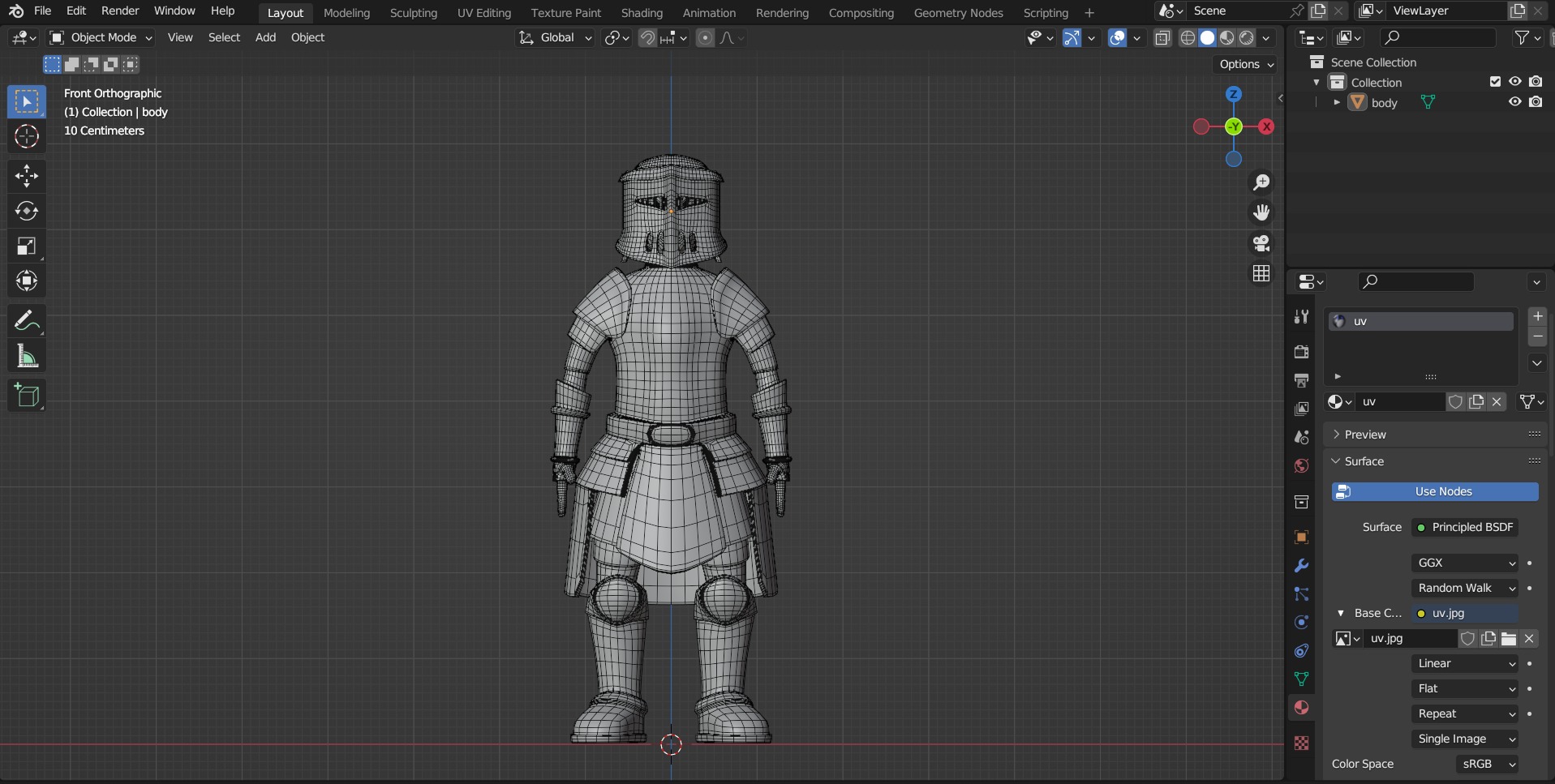Open the Particles properties tab
This screenshot has width=1555, height=784.
tap(1301, 594)
